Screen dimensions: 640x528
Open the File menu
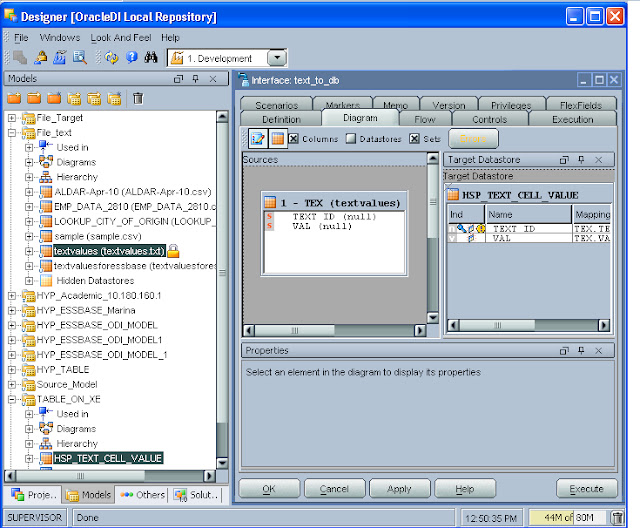tap(21, 38)
